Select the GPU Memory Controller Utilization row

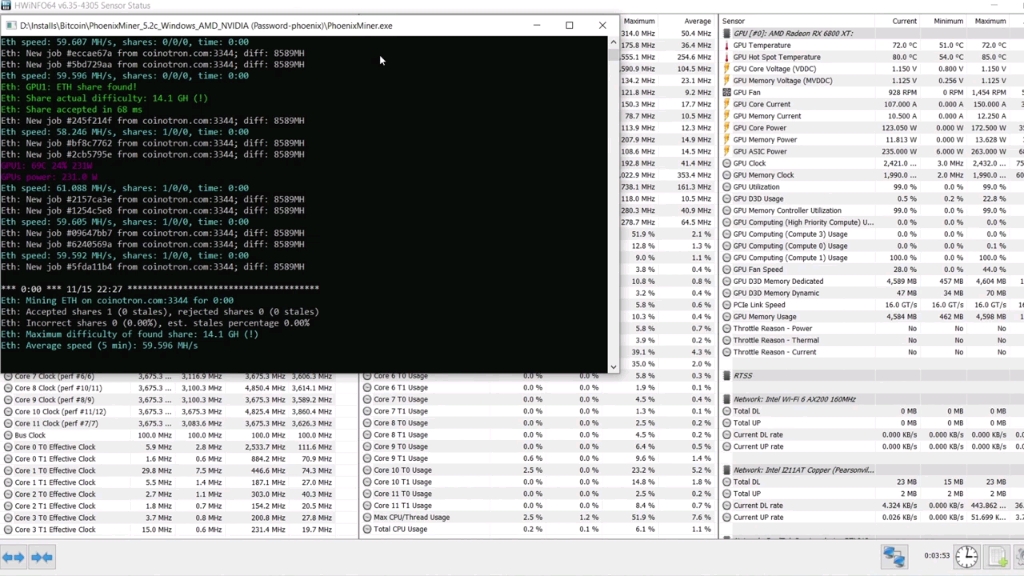tap(872, 210)
